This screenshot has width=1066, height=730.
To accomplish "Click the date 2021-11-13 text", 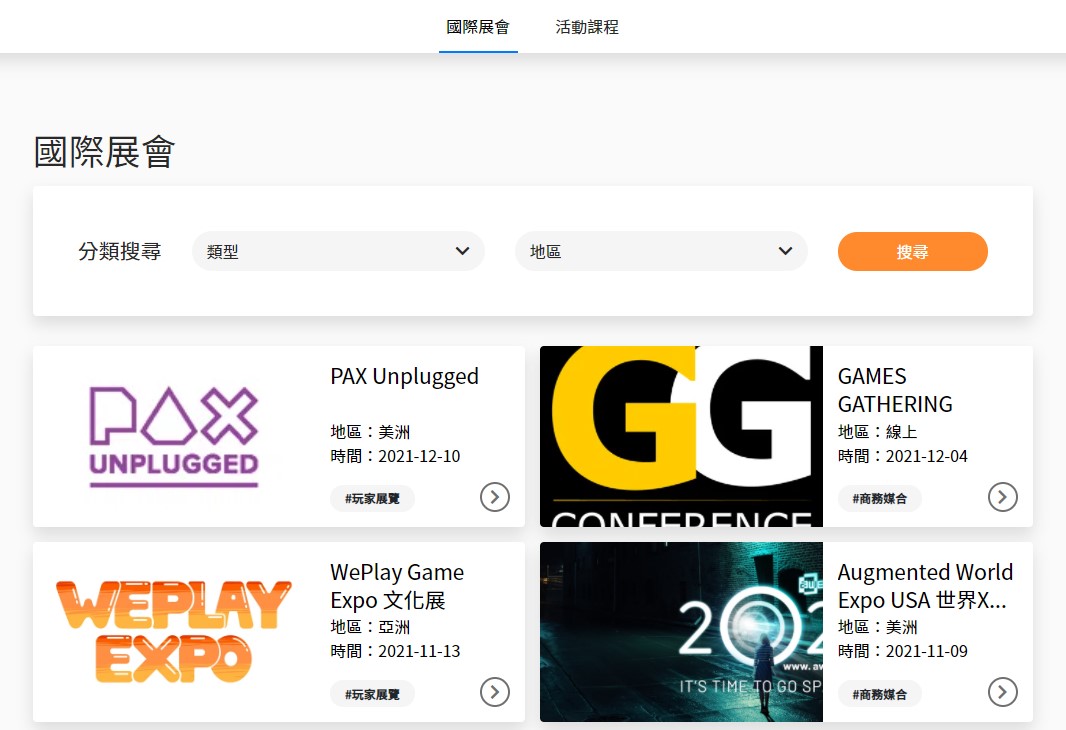I will point(419,651).
